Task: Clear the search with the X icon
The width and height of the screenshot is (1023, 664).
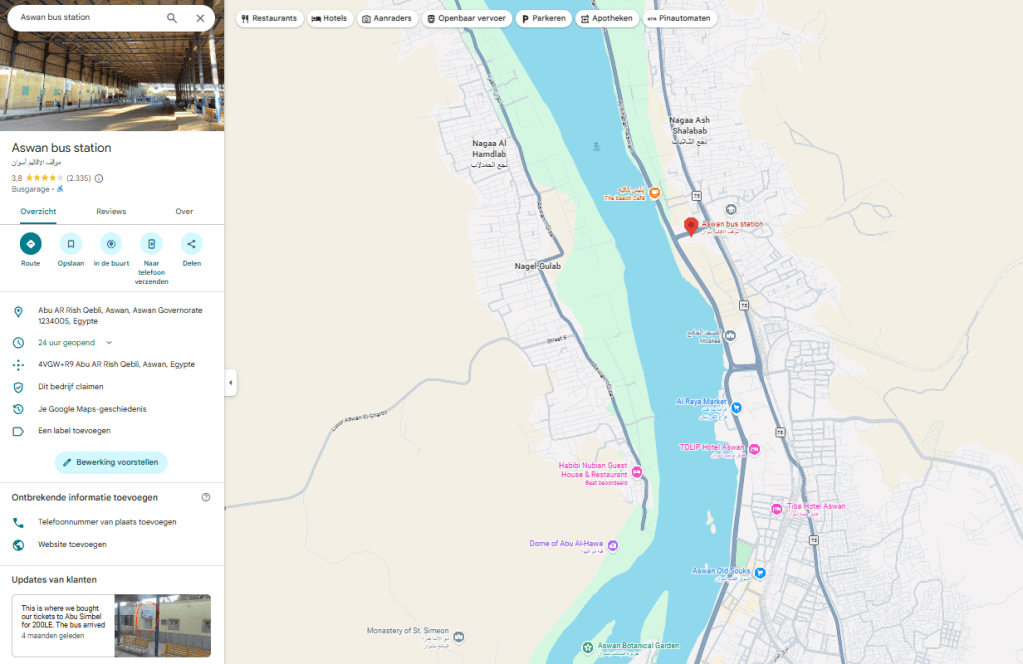Action: (200, 18)
